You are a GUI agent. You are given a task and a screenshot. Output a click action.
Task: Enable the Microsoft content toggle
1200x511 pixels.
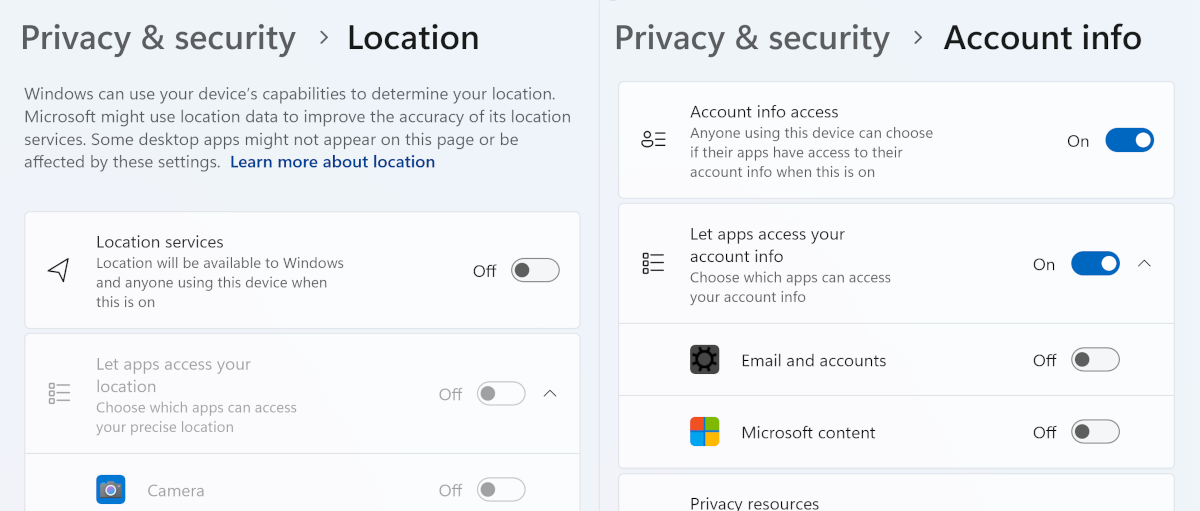point(1095,432)
